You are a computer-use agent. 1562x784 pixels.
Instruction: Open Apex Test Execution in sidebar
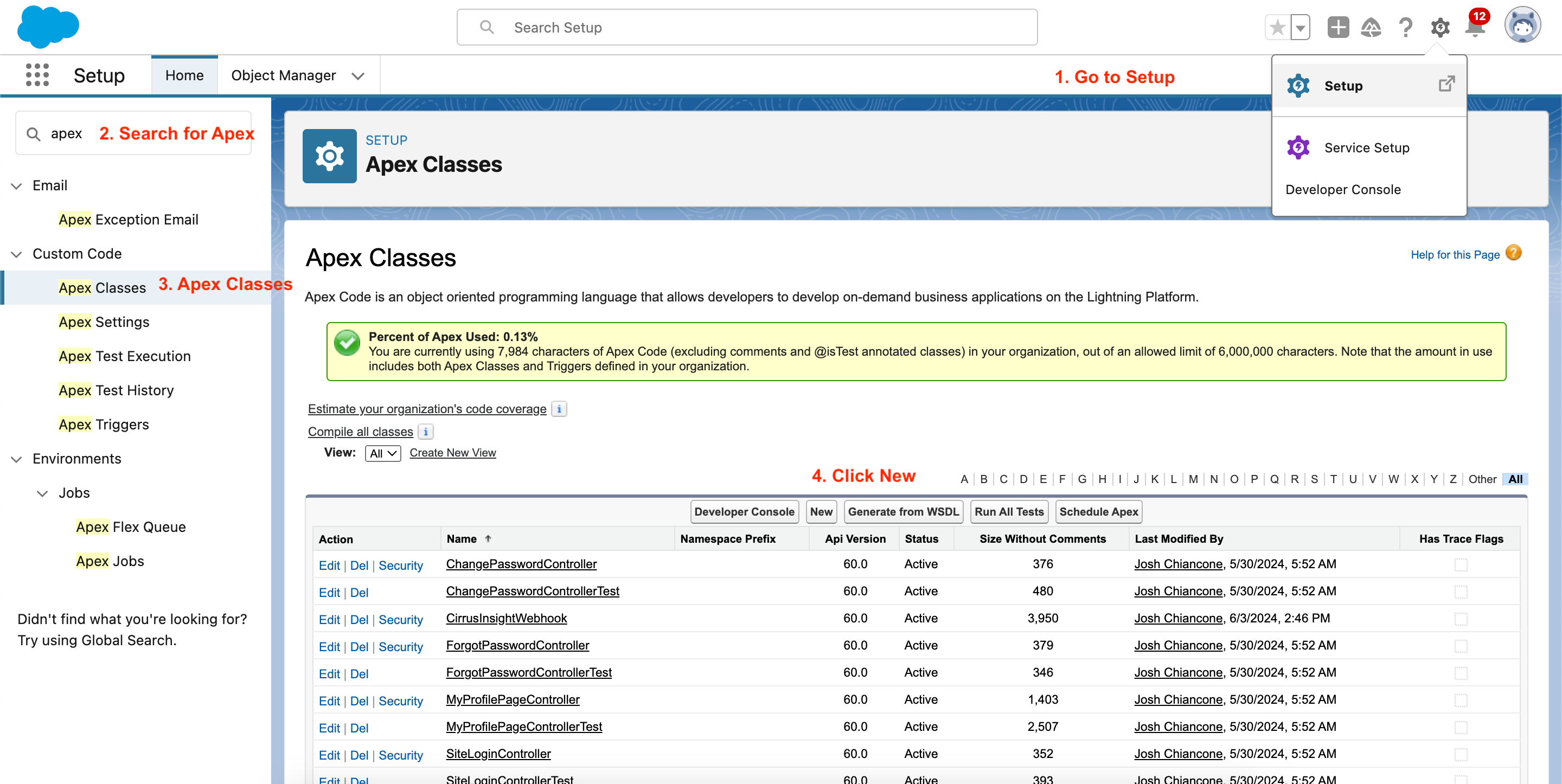click(124, 356)
